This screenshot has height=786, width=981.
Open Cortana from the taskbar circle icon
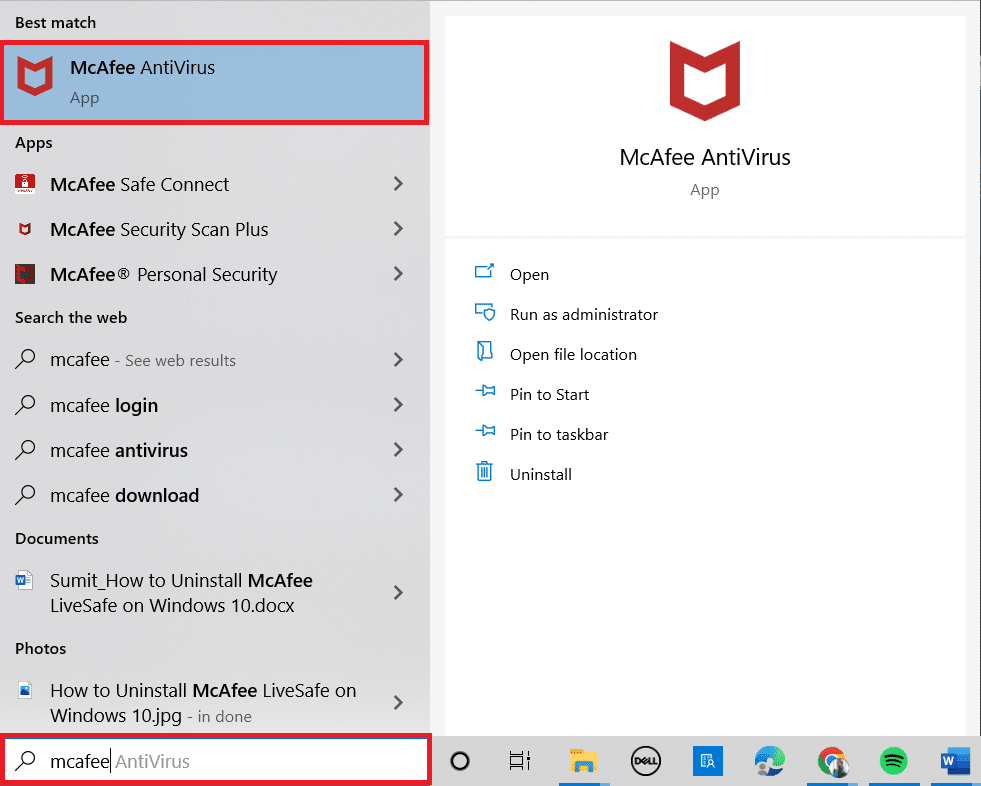pos(460,761)
